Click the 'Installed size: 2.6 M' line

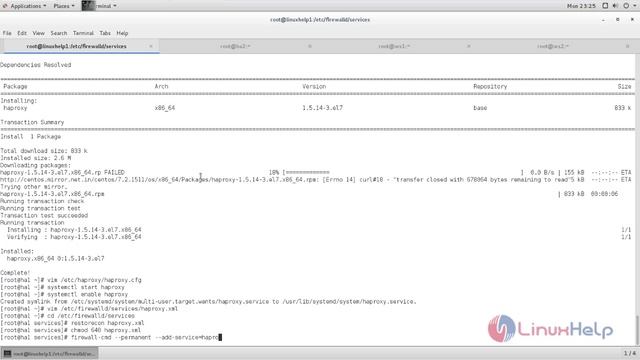pyautogui.click(x=36, y=158)
